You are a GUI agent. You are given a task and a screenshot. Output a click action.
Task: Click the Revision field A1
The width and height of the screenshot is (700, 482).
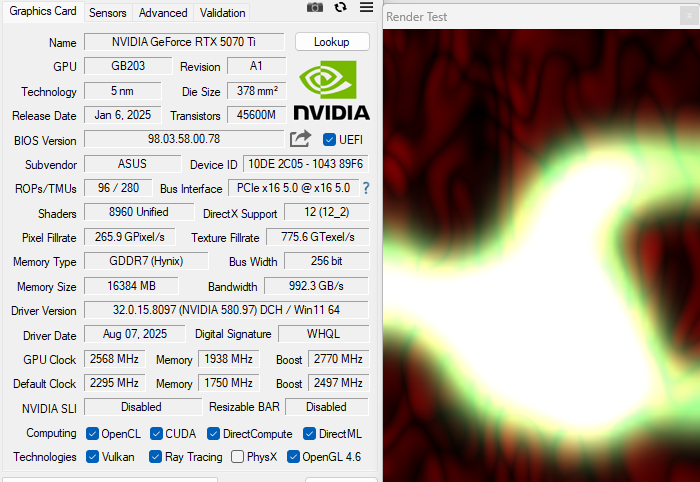pos(256,66)
